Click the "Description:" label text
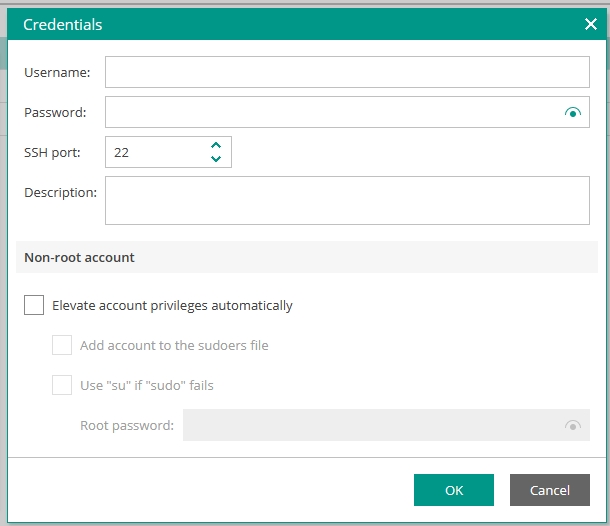610x526 pixels. pyautogui.click(x=60, y=192)
